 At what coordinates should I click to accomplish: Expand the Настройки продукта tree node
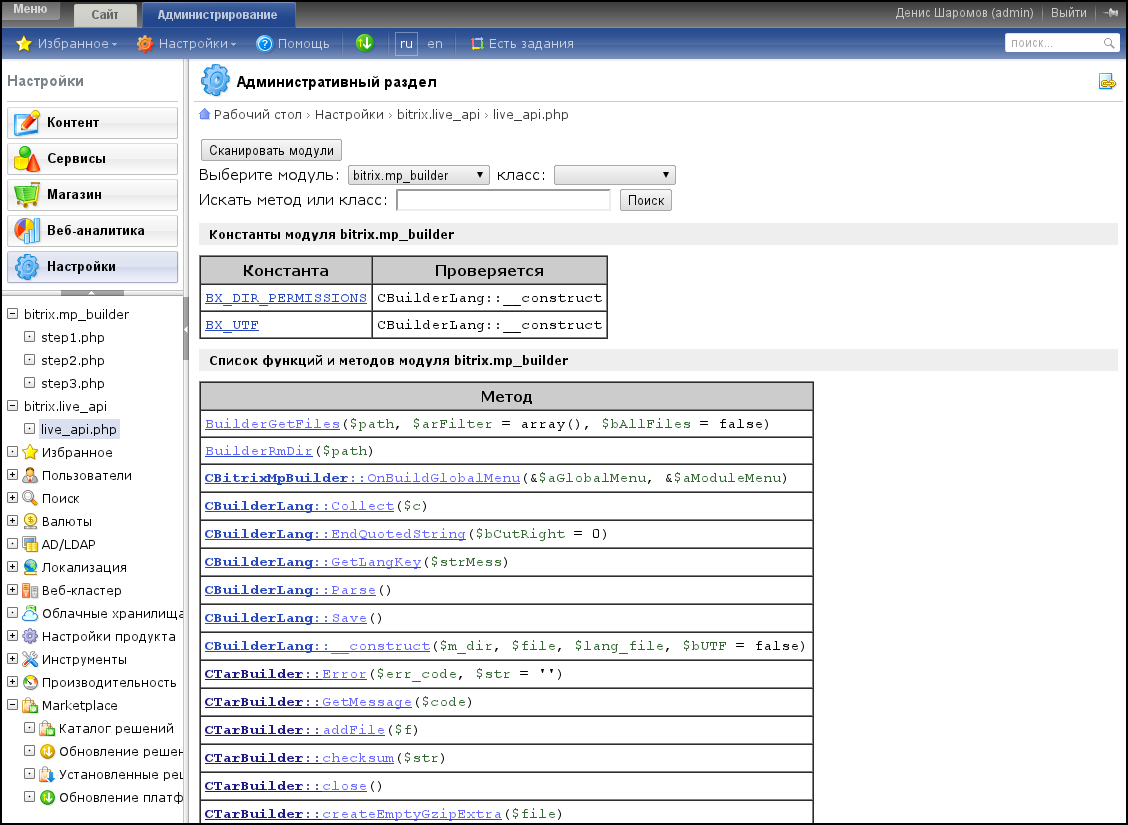point(12,636)
